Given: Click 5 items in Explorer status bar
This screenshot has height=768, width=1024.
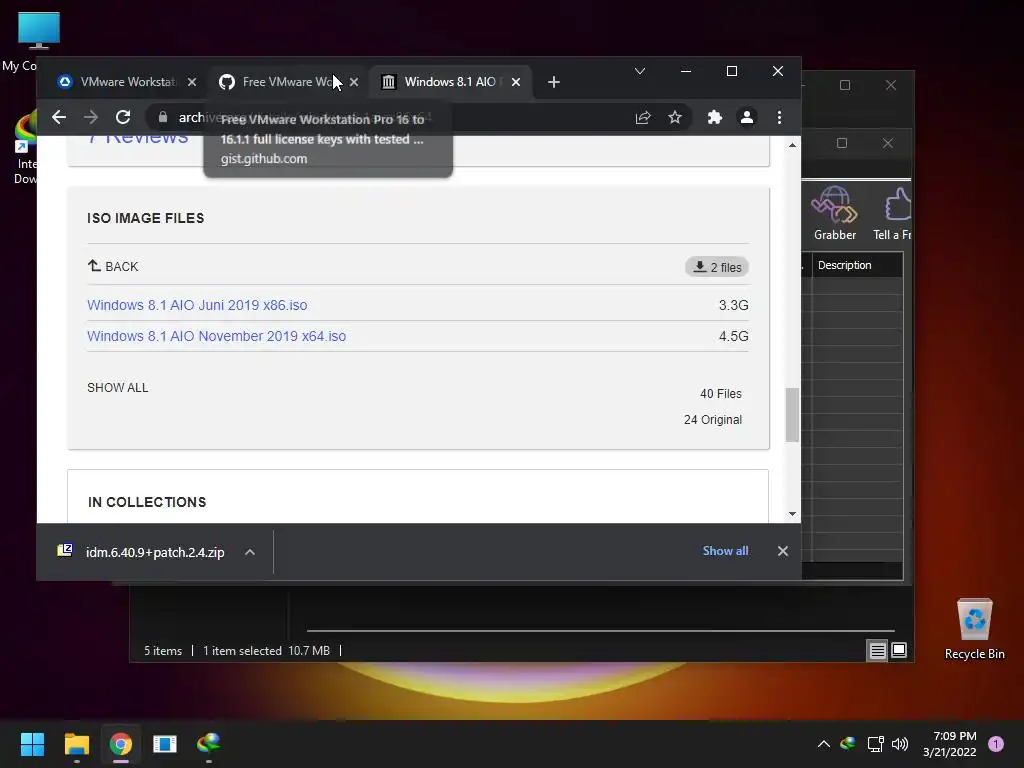Looking at the screenshot, I should pos(163,650).
